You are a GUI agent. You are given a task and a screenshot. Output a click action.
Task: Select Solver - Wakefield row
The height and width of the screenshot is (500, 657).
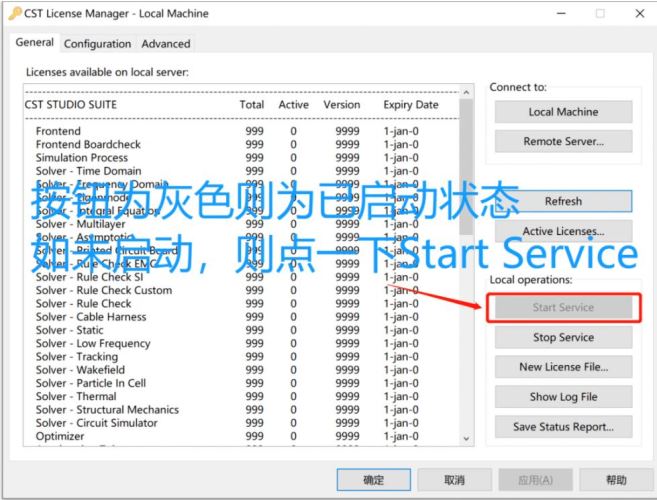click(x=241, y=370)
